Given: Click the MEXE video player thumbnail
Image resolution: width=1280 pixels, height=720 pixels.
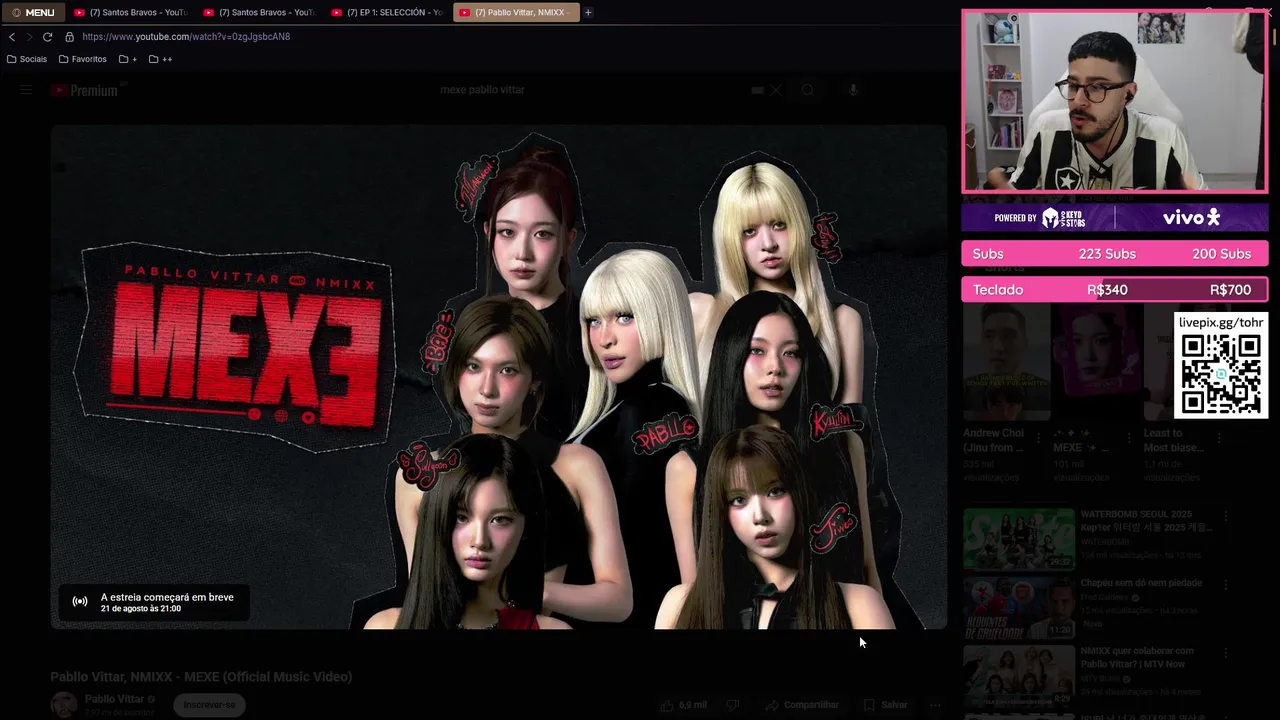Looking at the screenshot, I should click(499, 377).
